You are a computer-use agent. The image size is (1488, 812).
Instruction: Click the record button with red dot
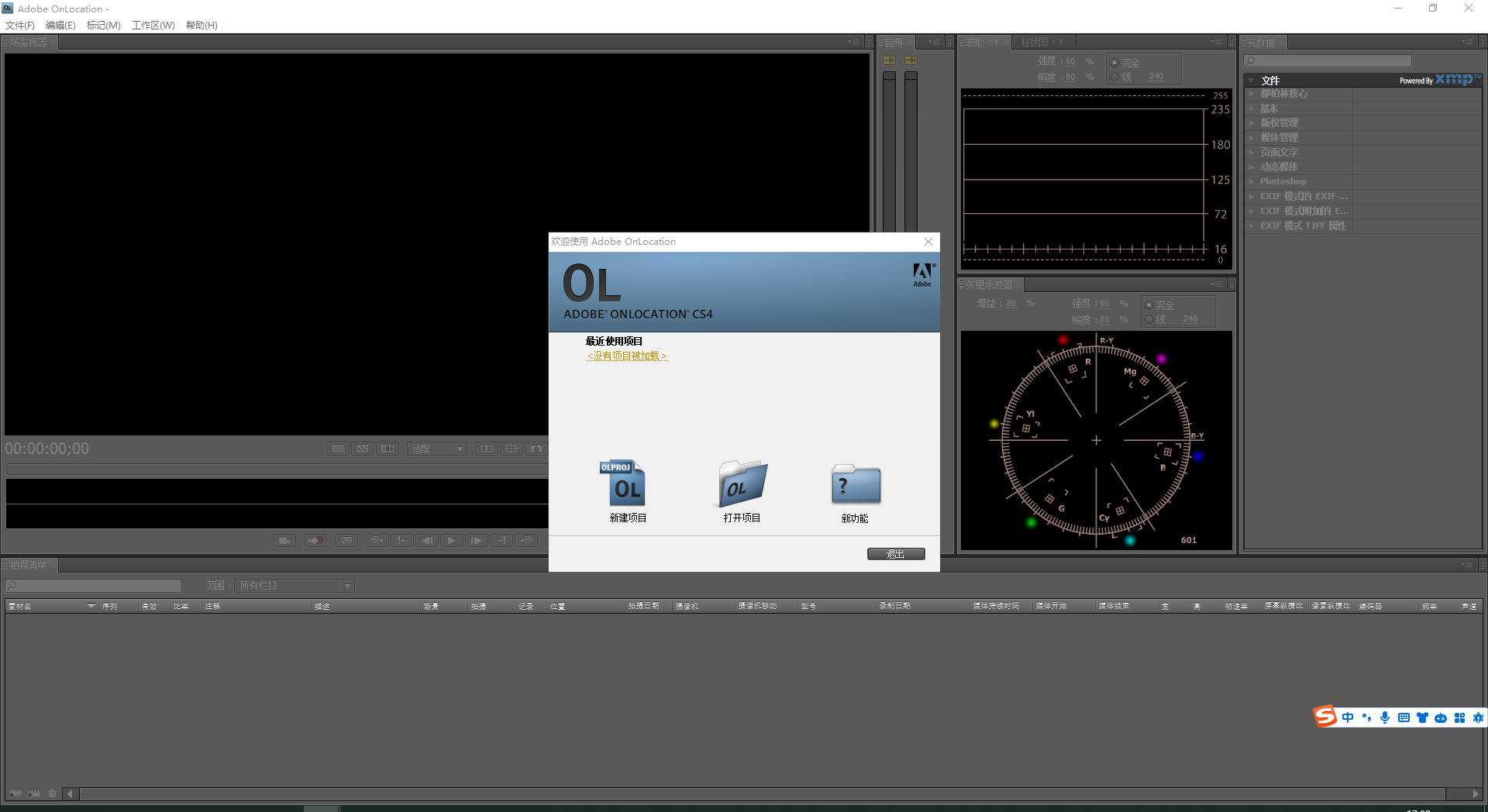pos(315,541)
